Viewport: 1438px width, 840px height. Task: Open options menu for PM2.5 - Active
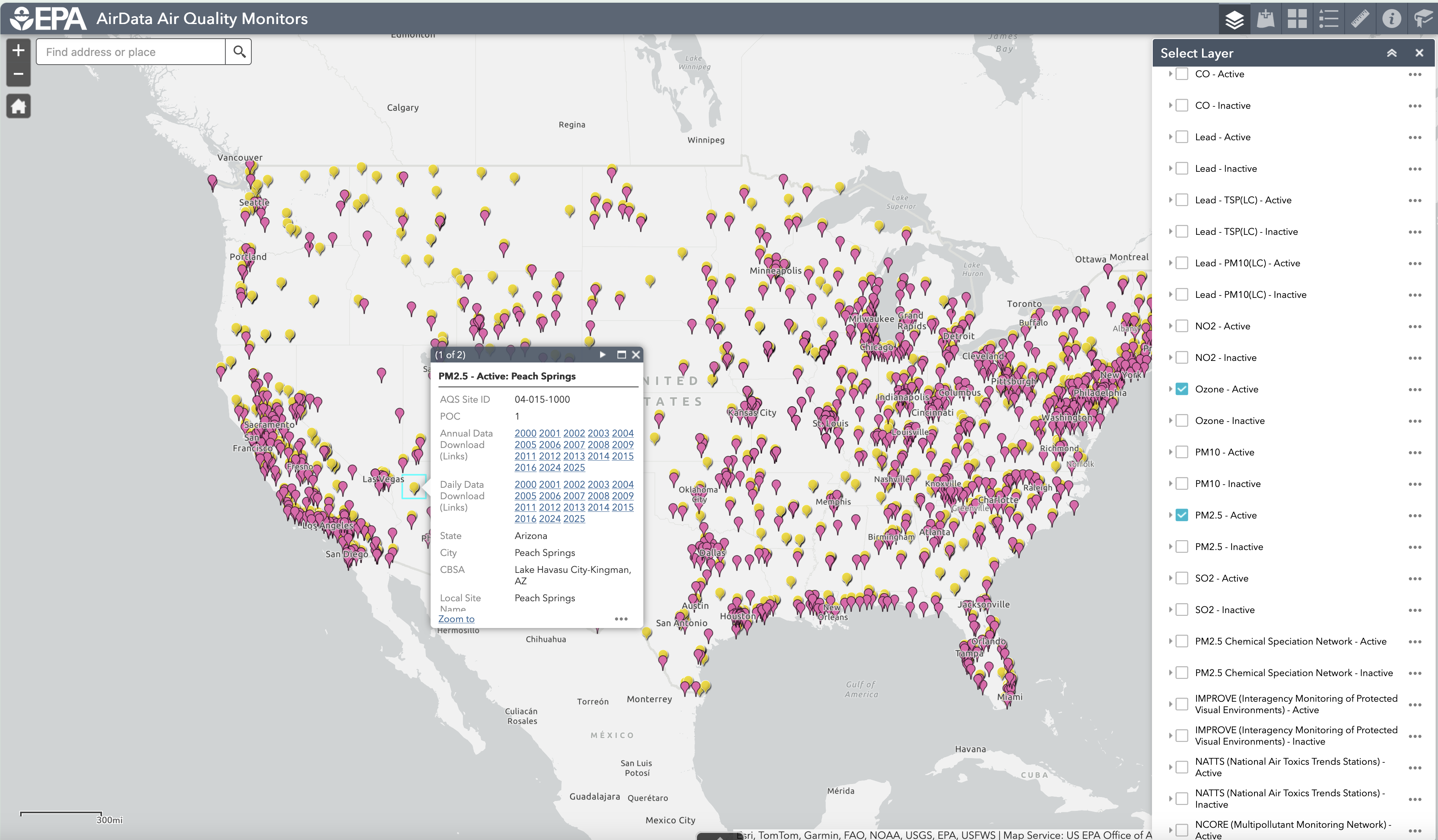[x=1415, y=516]
